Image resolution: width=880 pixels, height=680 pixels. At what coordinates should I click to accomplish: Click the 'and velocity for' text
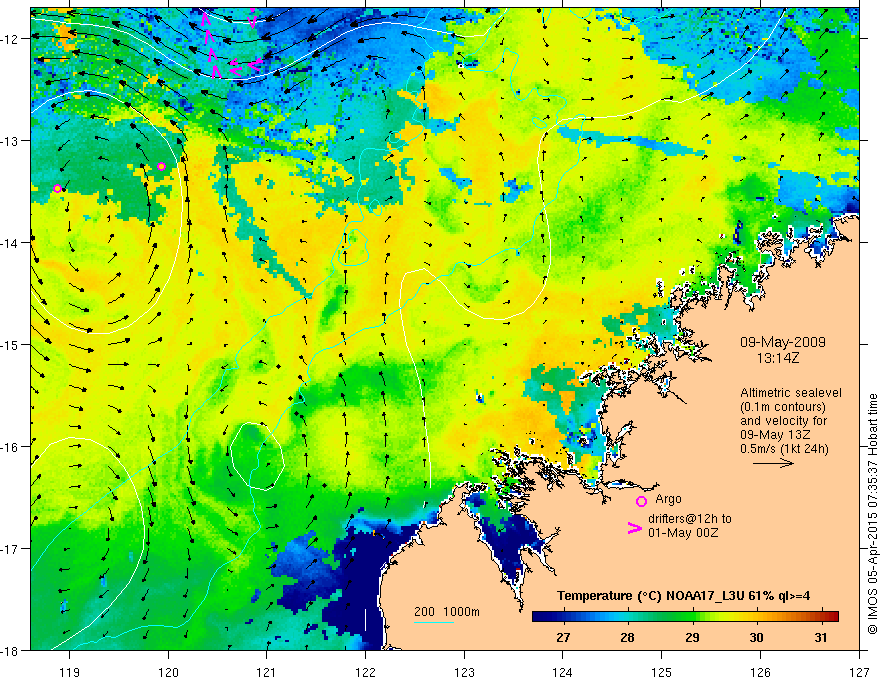point(783,421)
